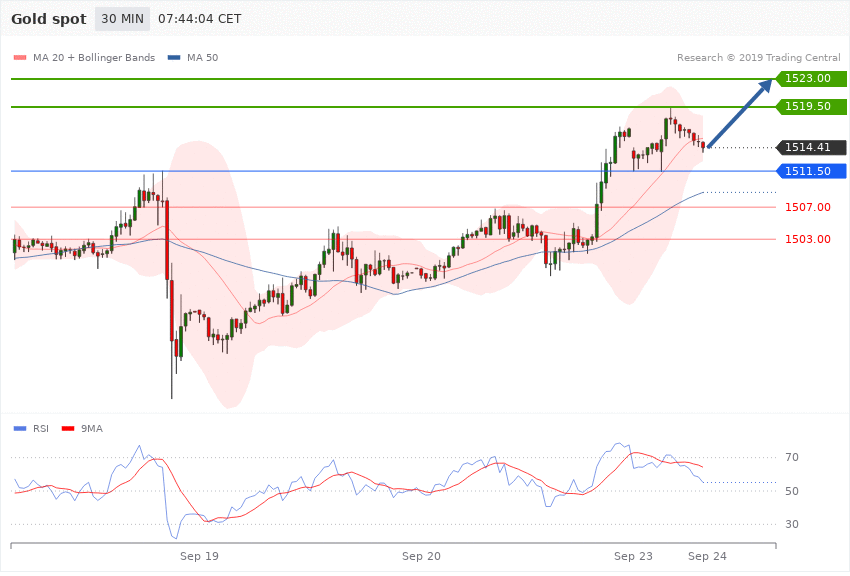Viewport: 850px width, 576px height.
Task: Click the Sep 20 date axis label
Action: [421, 556]
